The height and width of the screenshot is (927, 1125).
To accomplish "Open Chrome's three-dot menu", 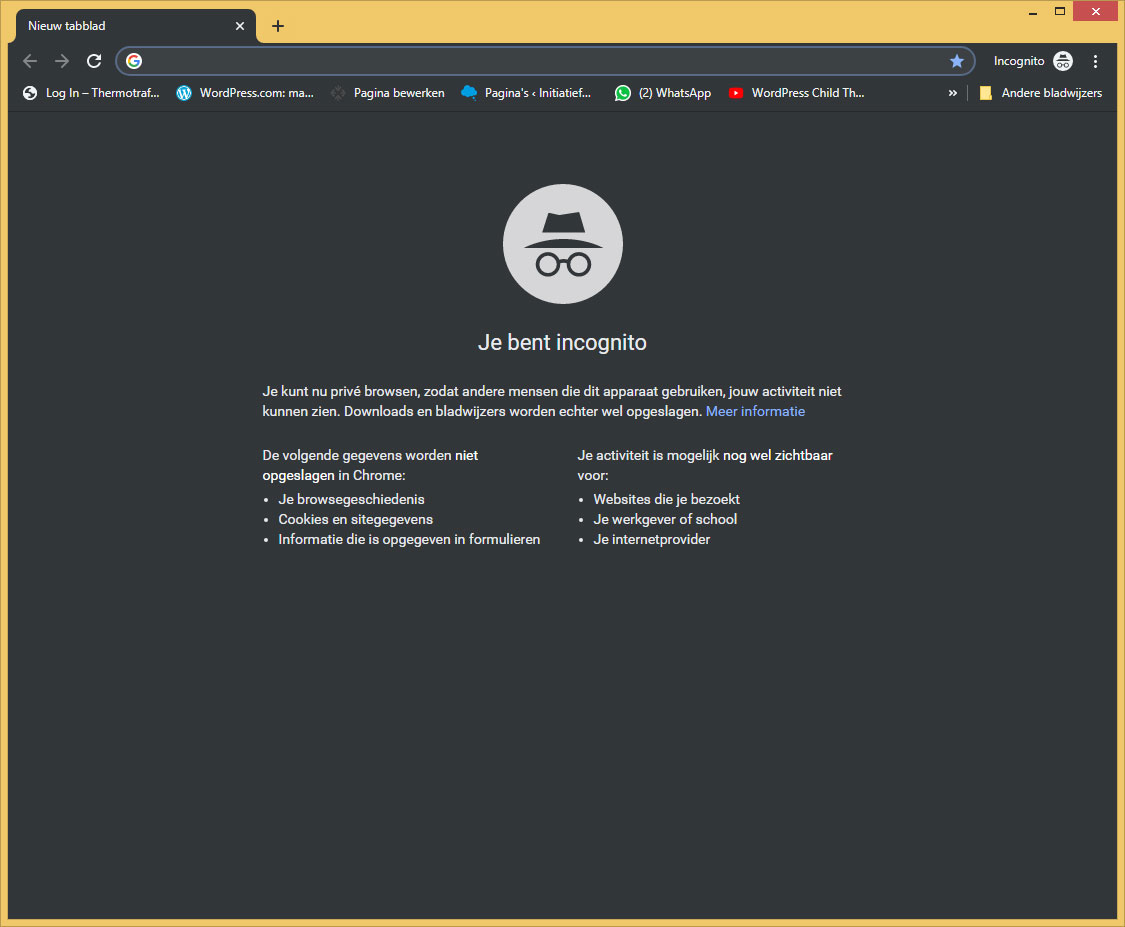I will 1095,61.
